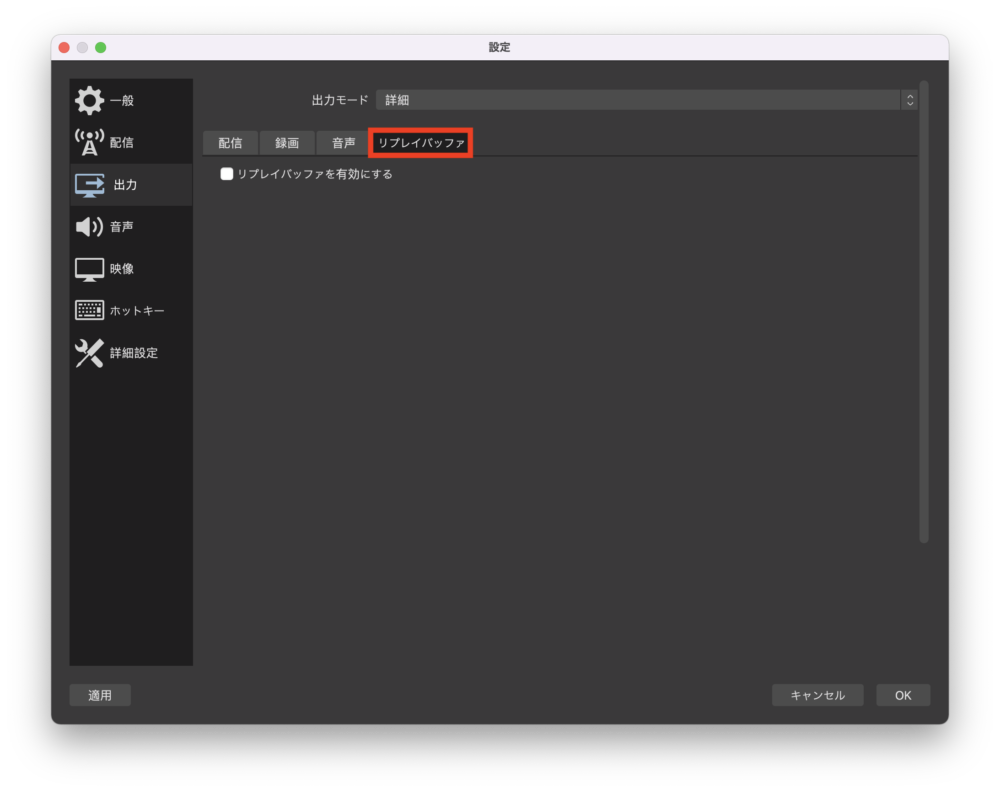Click the vertical scrollbar of settings pane
This screenshot has width=1000, height=792.
tap(923, 312)
